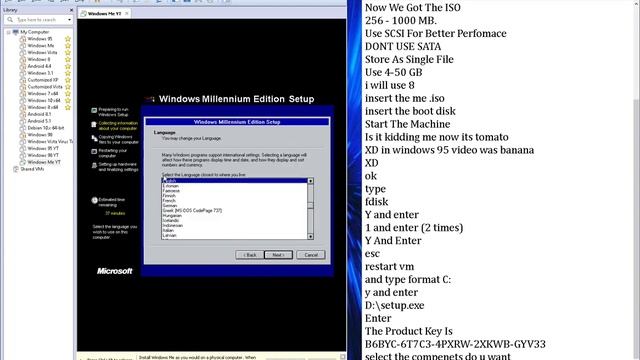Open Windows Vista Virus Test VM
The image size is (640, 360).
click(50, 142)
